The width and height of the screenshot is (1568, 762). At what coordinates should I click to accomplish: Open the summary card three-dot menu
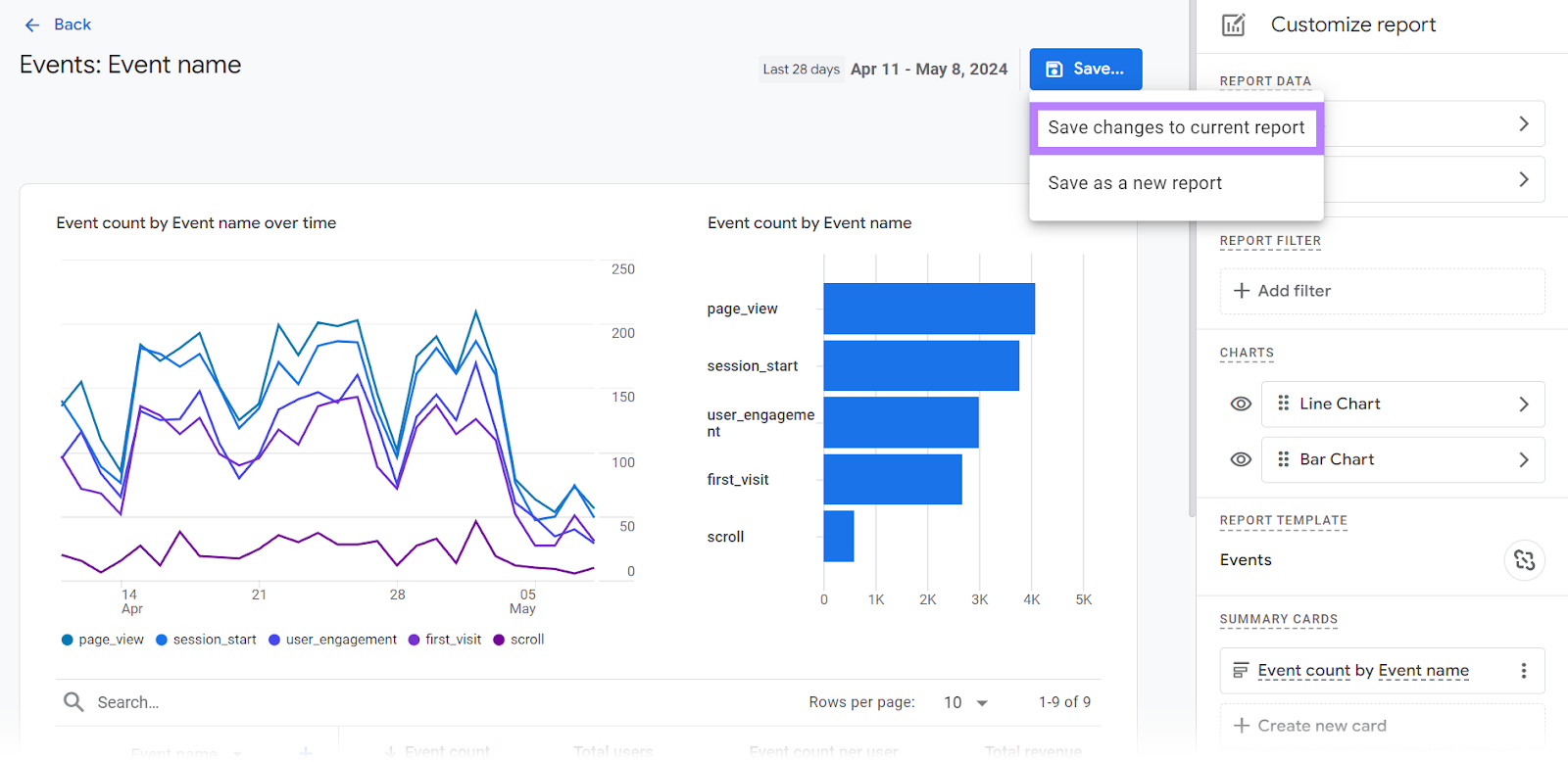[x=1523, y=671]
